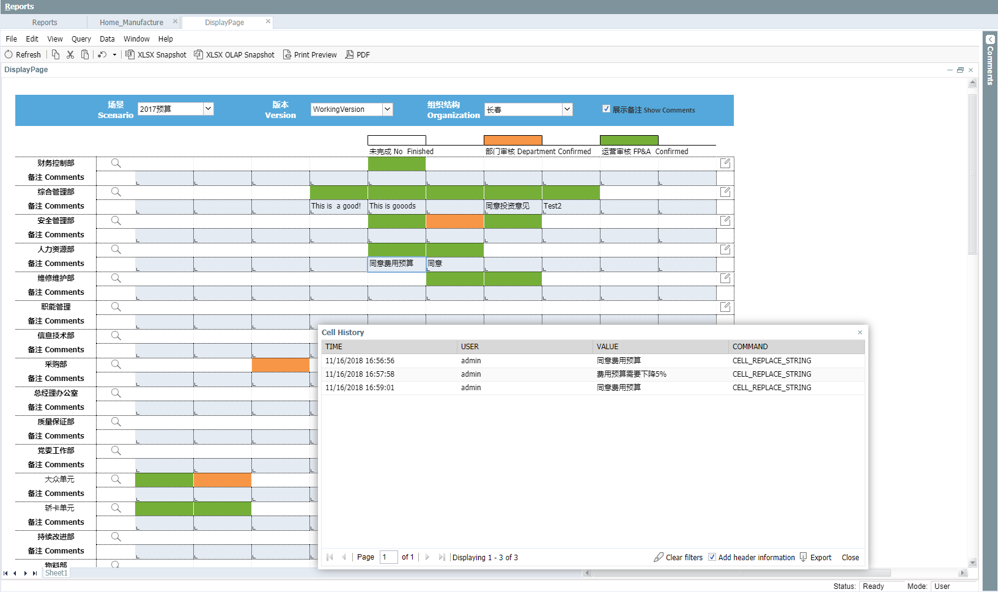
Task: Open the File menu
Action: [x=11, y=39]
